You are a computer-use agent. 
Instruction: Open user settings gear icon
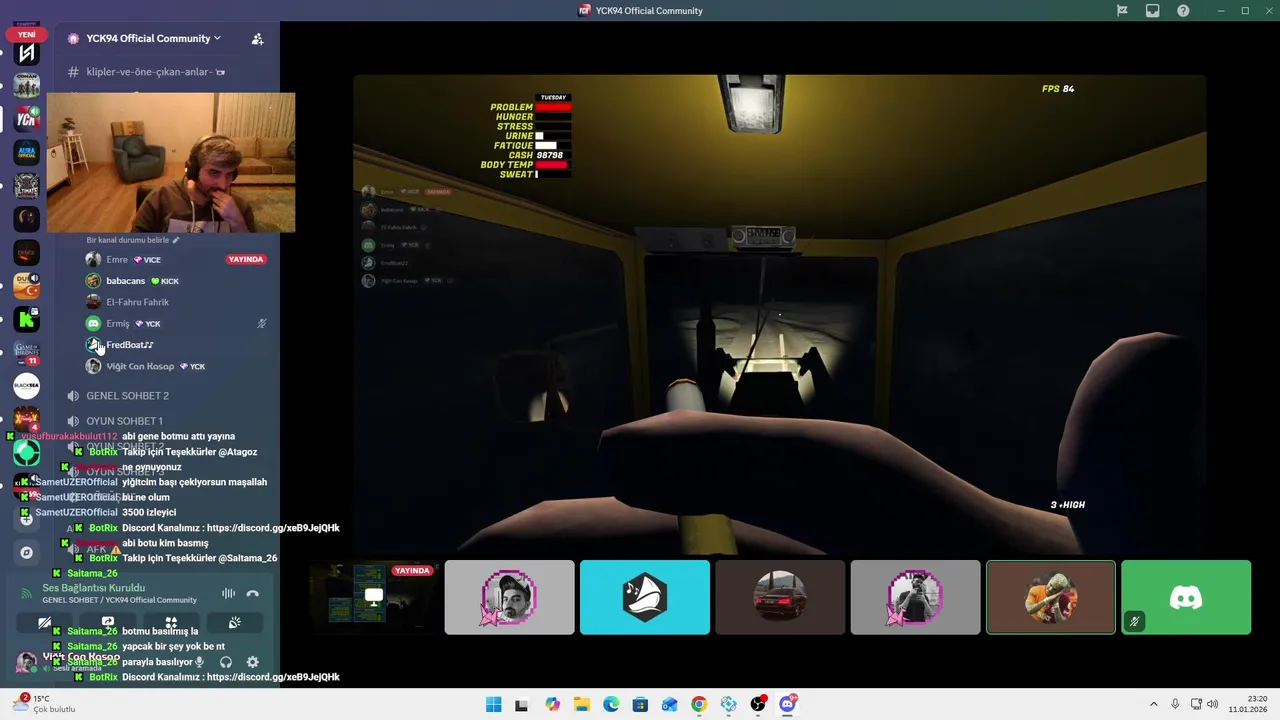(253, 662)
